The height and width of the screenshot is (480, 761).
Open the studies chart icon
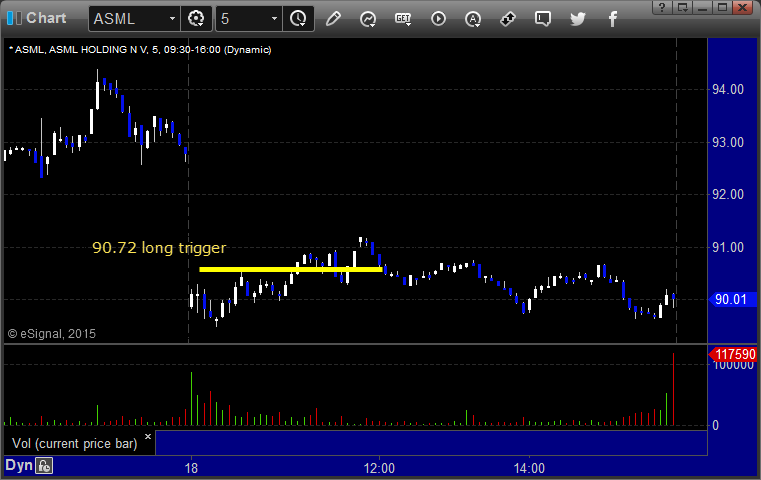368,19
